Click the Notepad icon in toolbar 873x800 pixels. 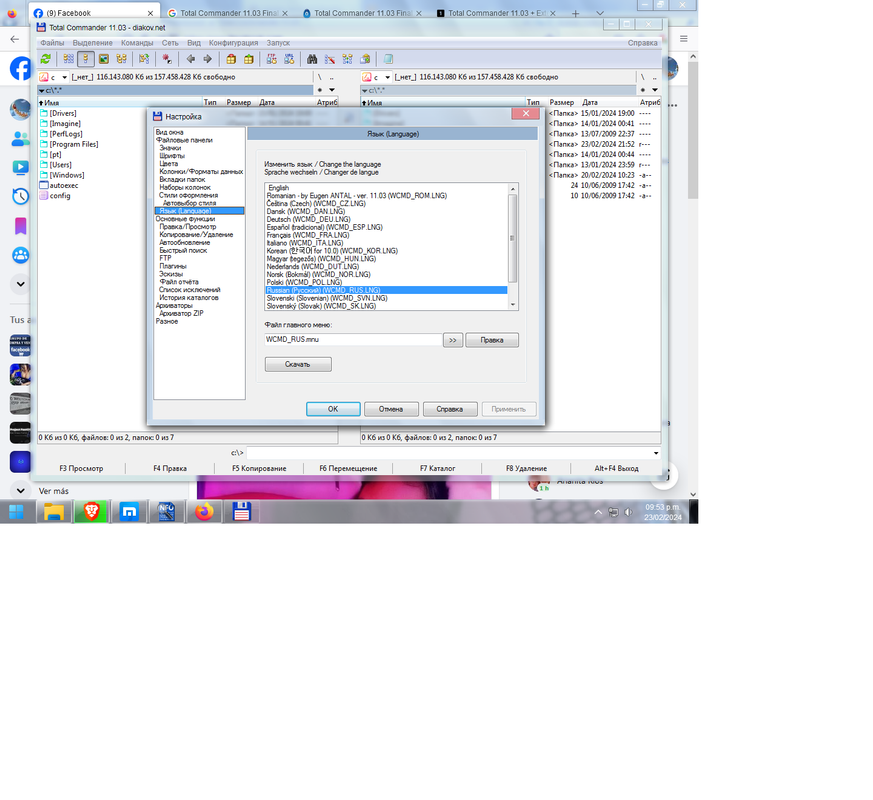pos(388,59)
